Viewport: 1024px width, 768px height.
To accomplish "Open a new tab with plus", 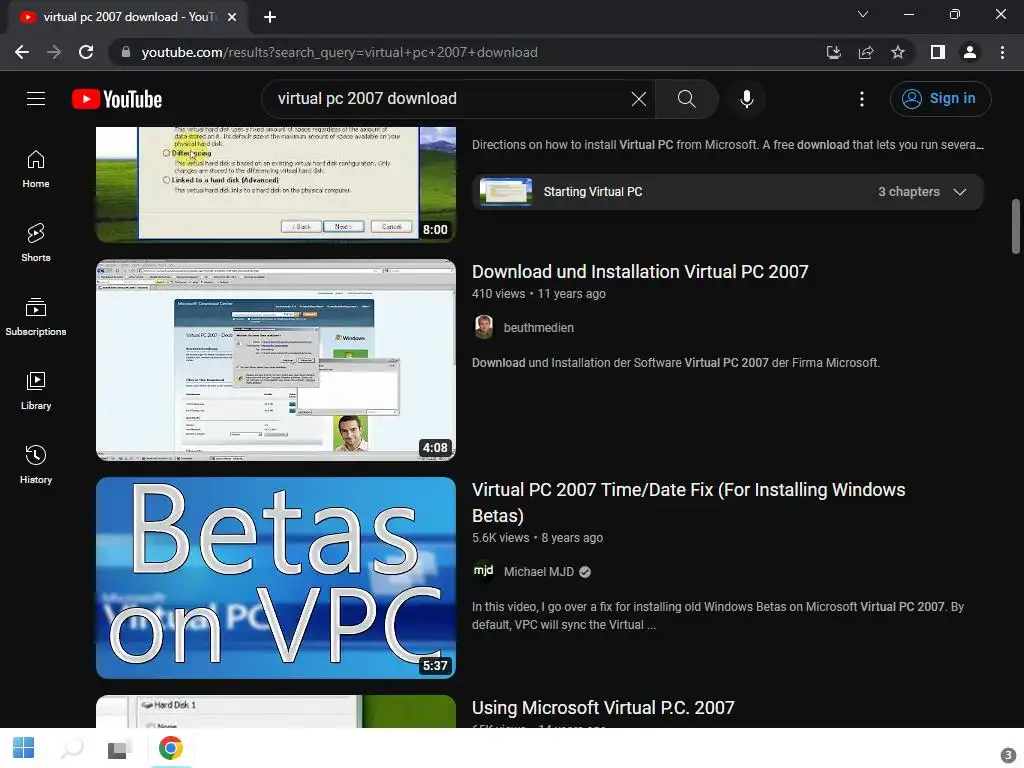I will coord(270,17).
